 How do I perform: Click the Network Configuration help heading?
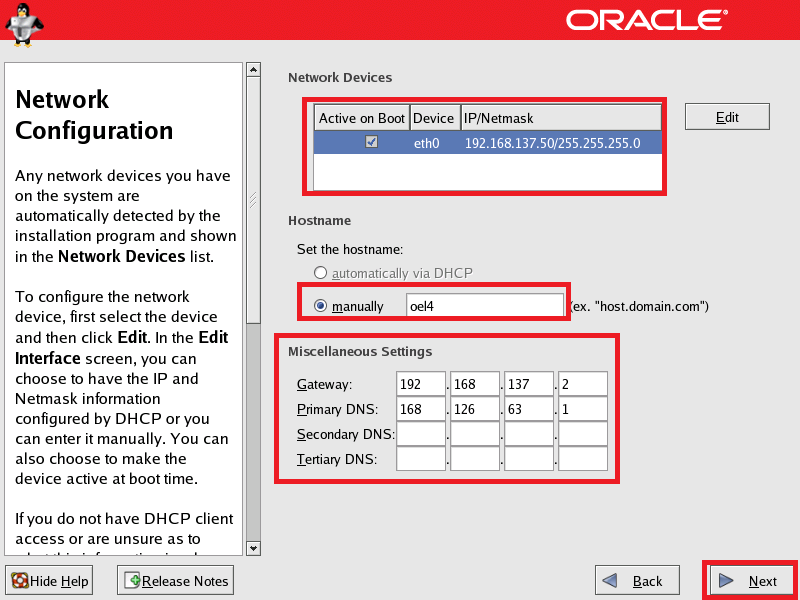pos(94,115)
